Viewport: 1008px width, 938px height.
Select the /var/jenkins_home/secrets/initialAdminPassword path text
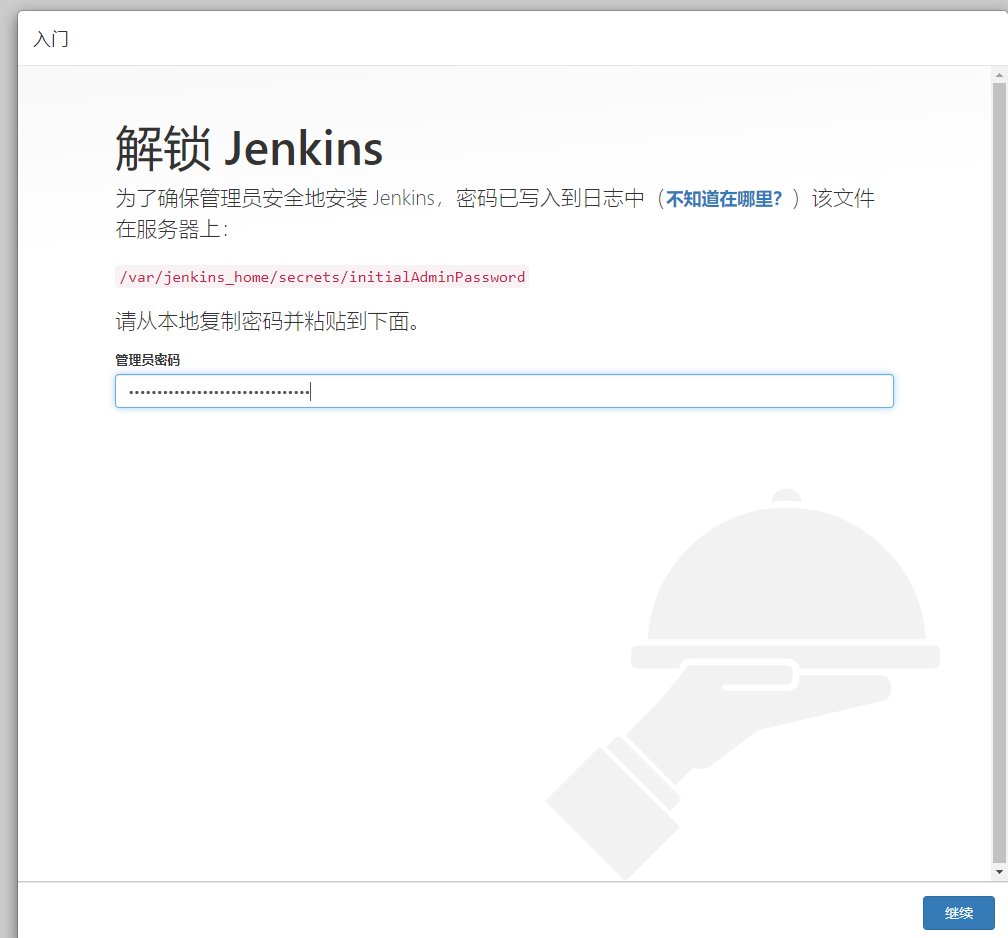[322, 277]
